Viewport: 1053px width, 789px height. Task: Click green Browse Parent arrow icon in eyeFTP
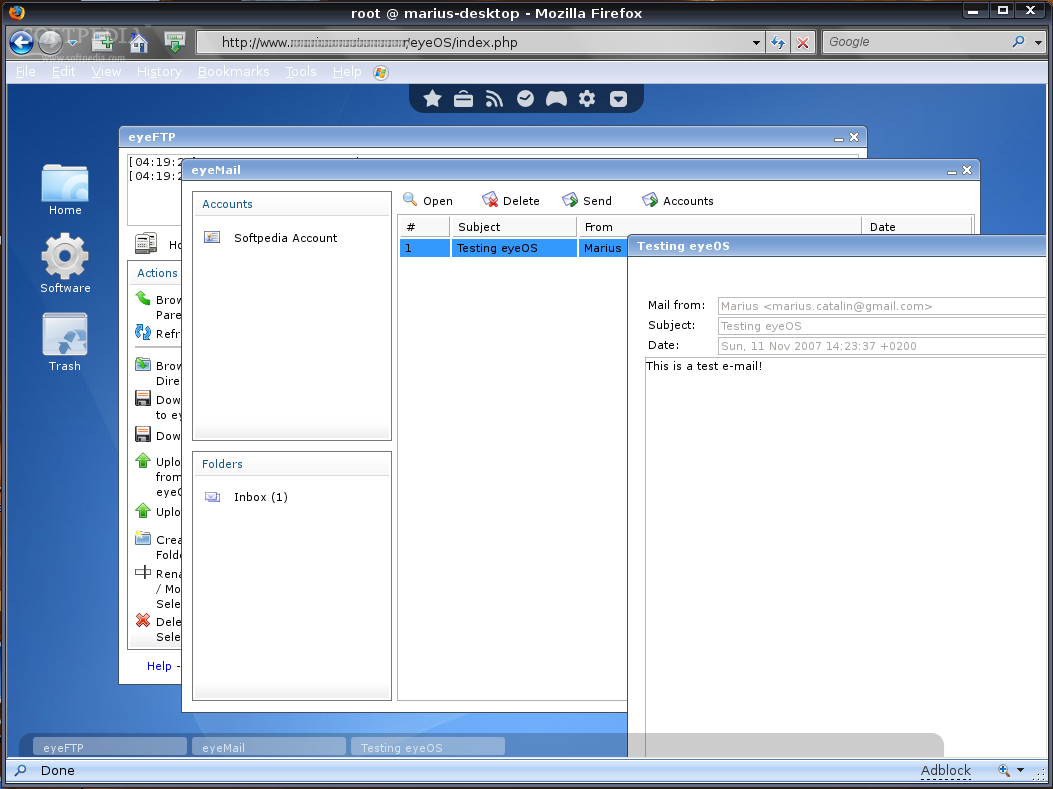pos(143,297)
